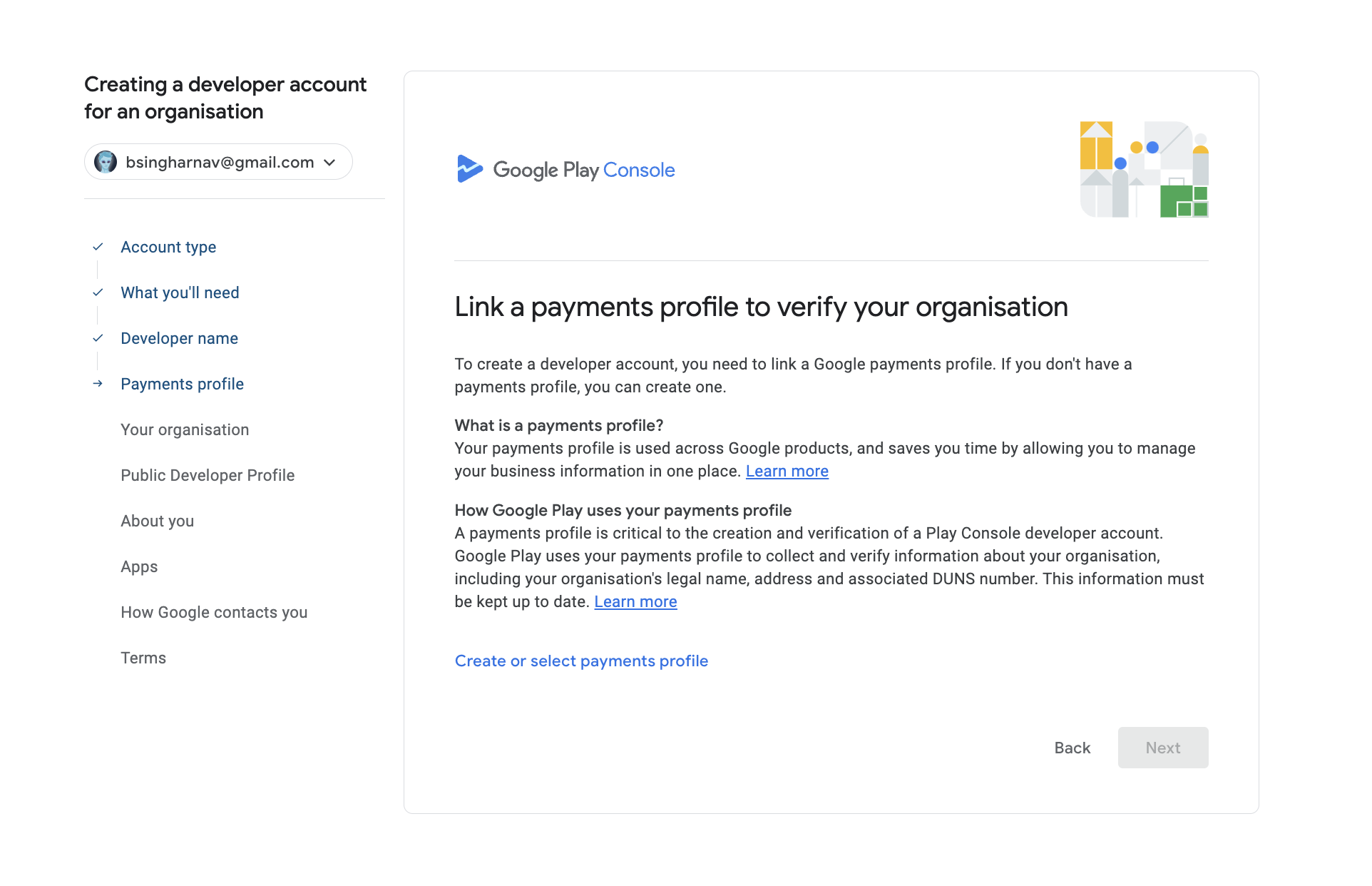This screenshot has width=1372, height=886.
Task: Open the About you step
Action: pos(157,521)
